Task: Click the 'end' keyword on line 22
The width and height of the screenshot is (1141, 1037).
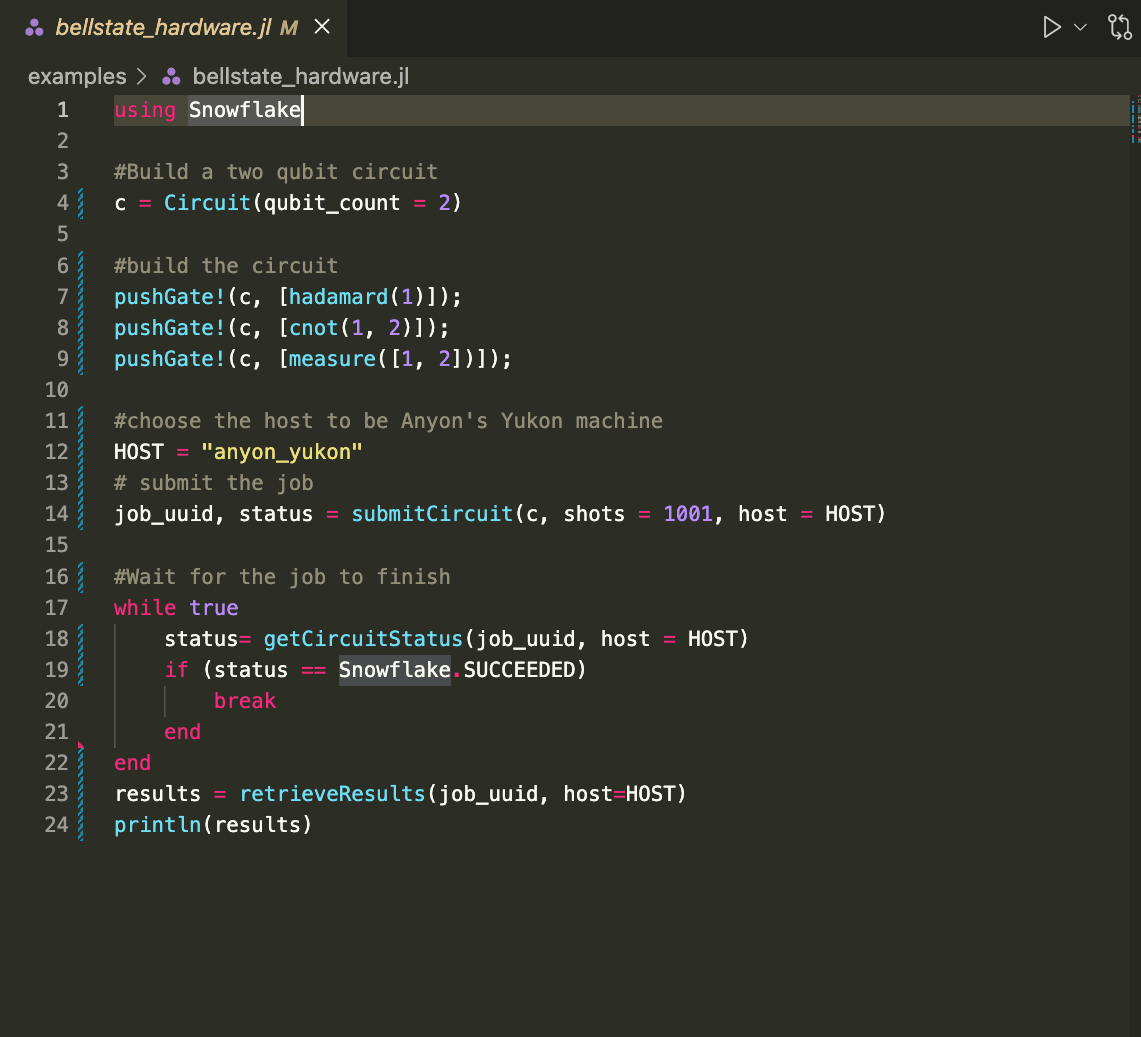Action: (132, 763)
